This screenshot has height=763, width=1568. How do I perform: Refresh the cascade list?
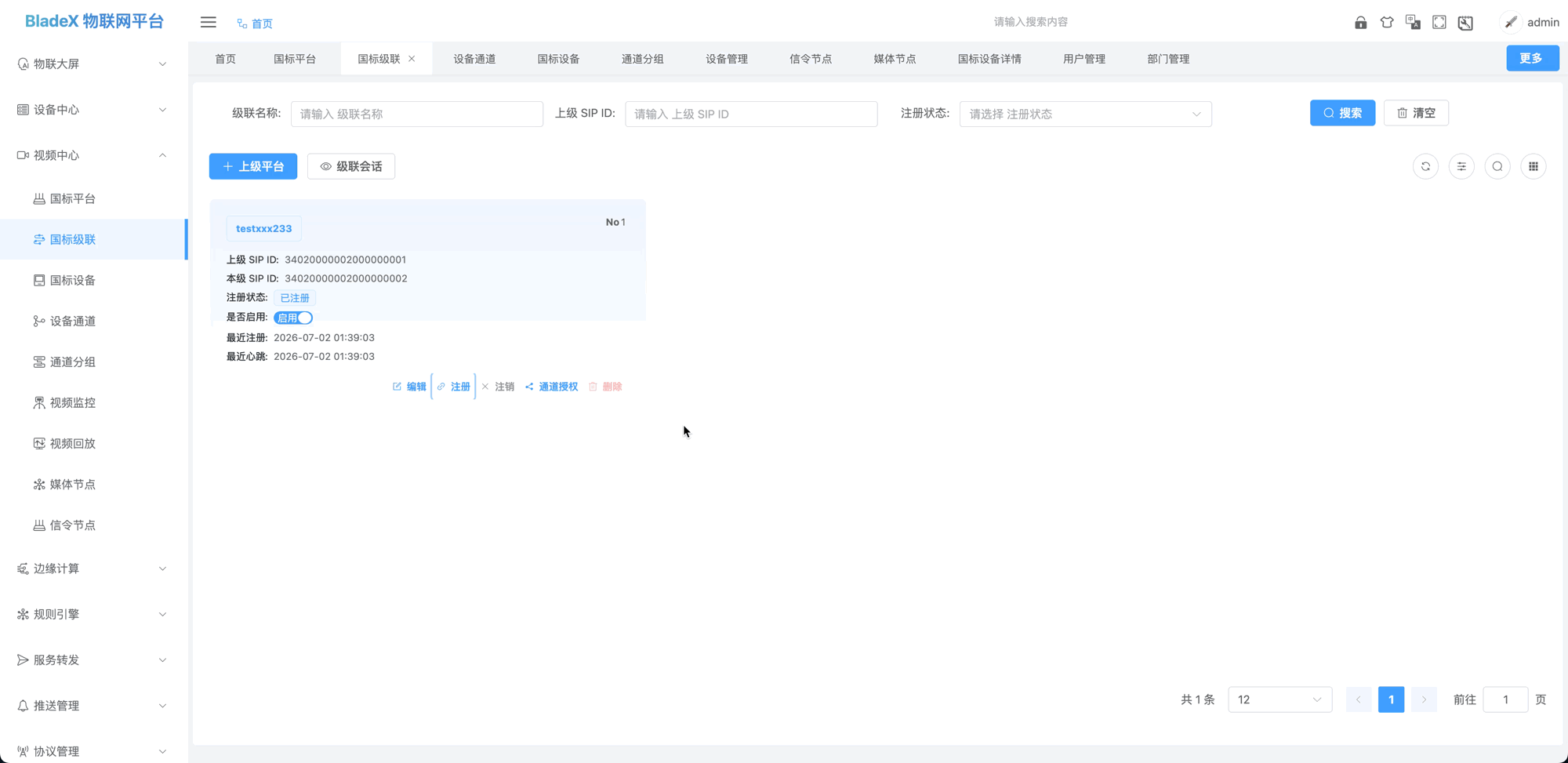pos(1425,166)
